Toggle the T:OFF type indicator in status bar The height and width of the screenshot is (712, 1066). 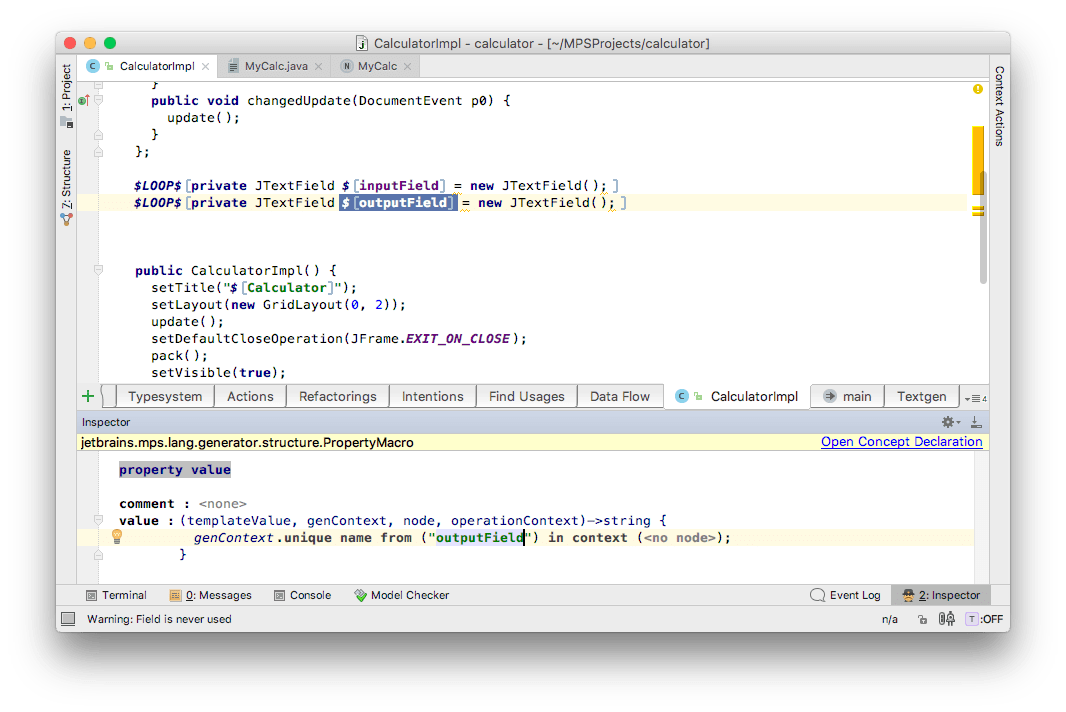983,619
